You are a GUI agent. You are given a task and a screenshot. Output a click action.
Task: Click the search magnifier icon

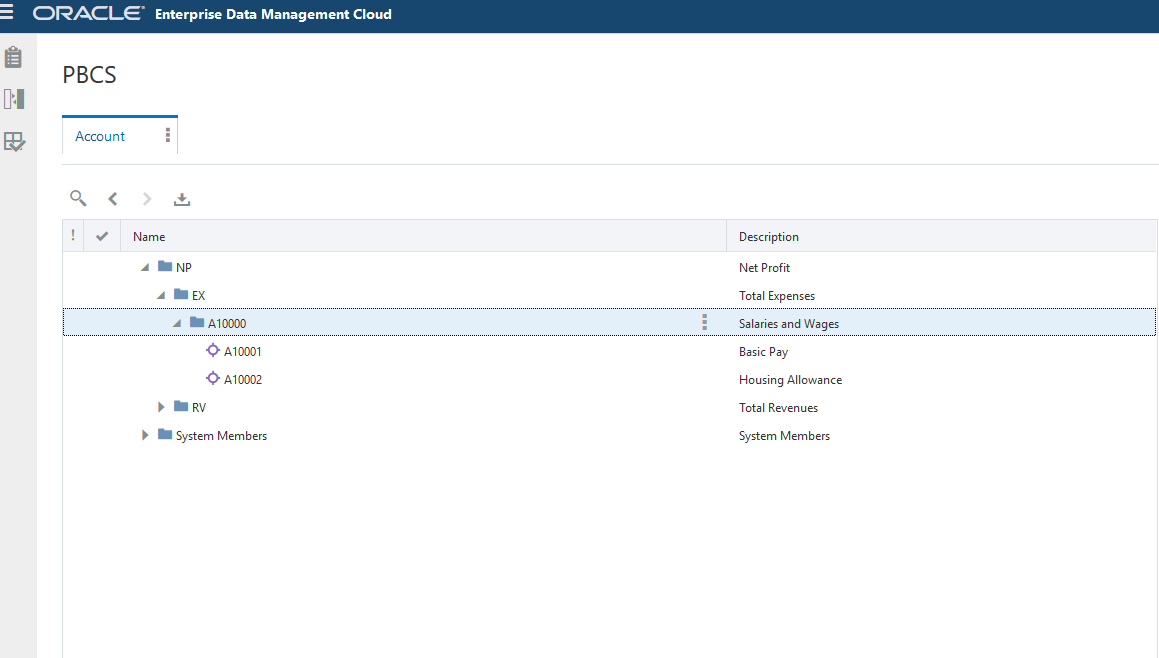[x=78, y=198]
